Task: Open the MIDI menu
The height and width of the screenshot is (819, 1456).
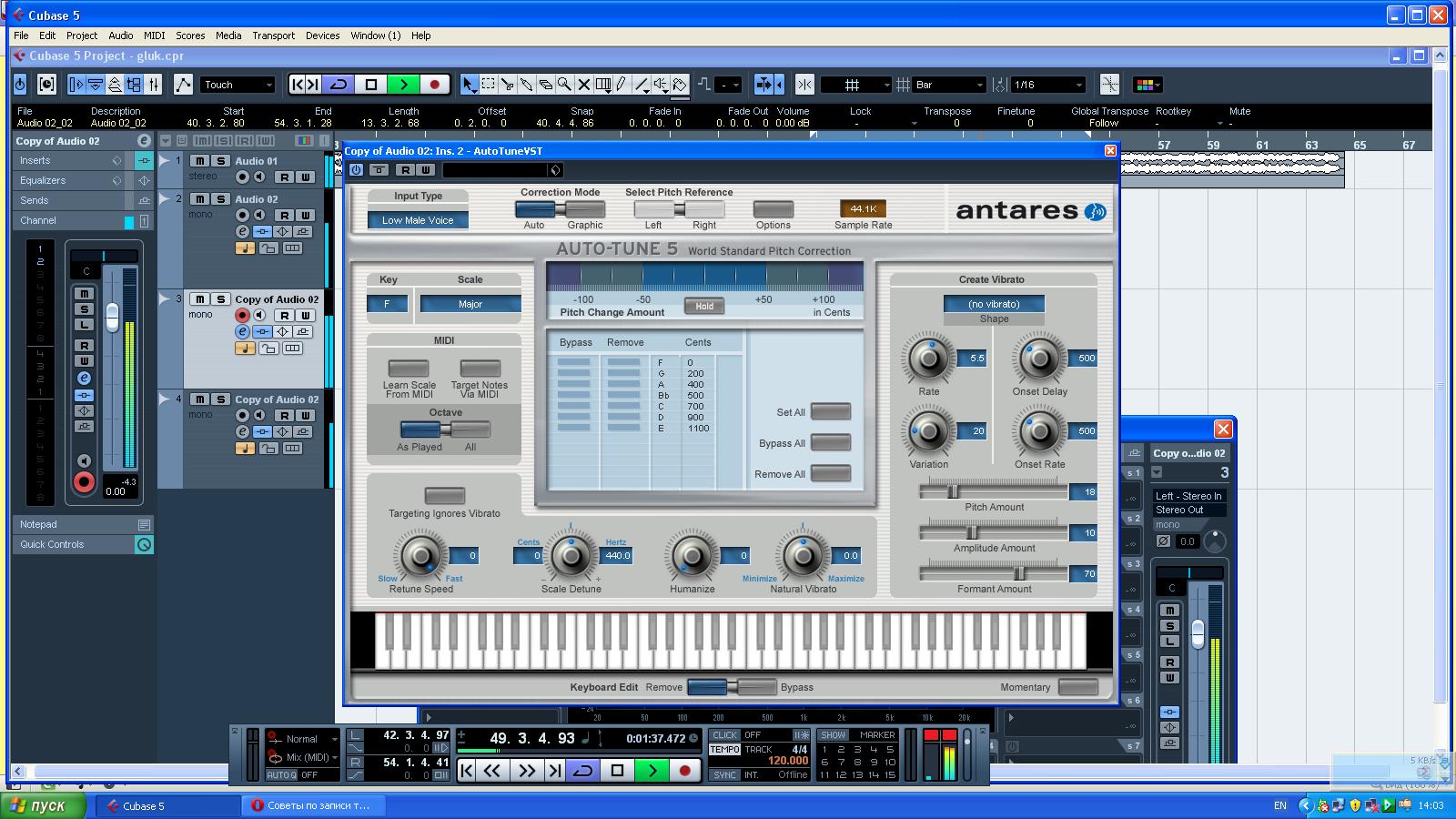Action: 155,35
